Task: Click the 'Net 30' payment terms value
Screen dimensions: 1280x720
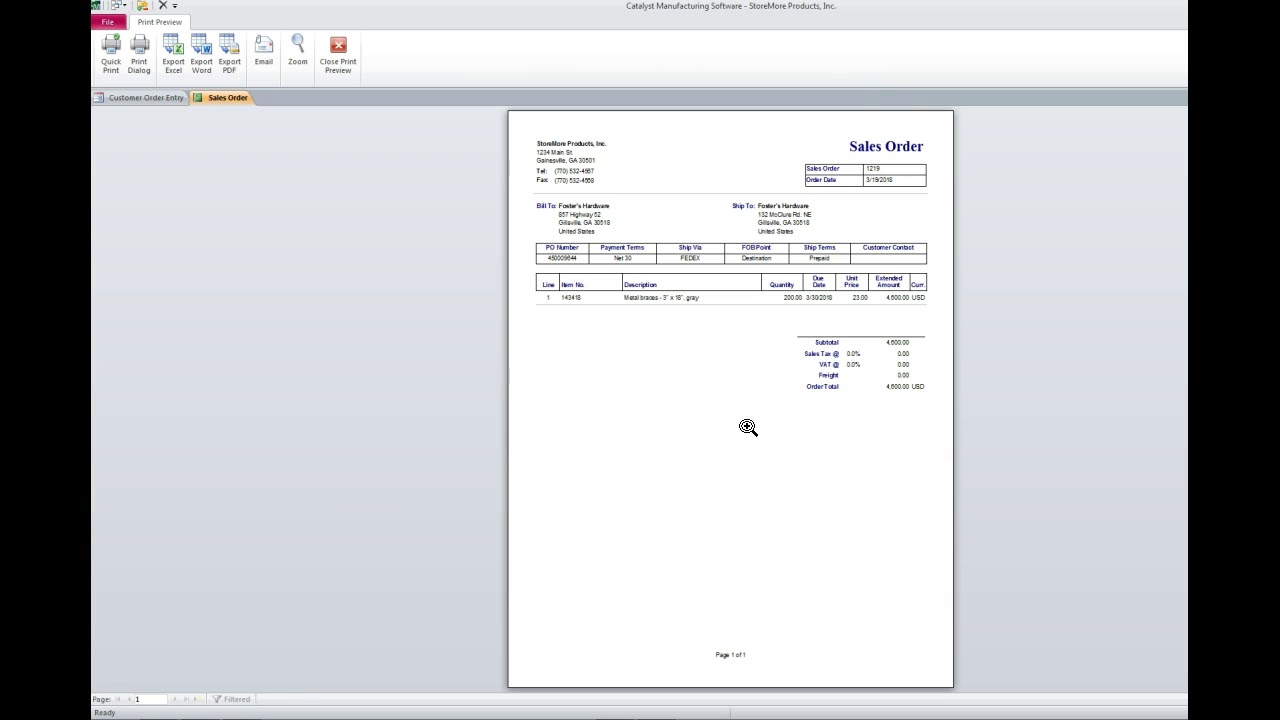Action: (622, 258)
